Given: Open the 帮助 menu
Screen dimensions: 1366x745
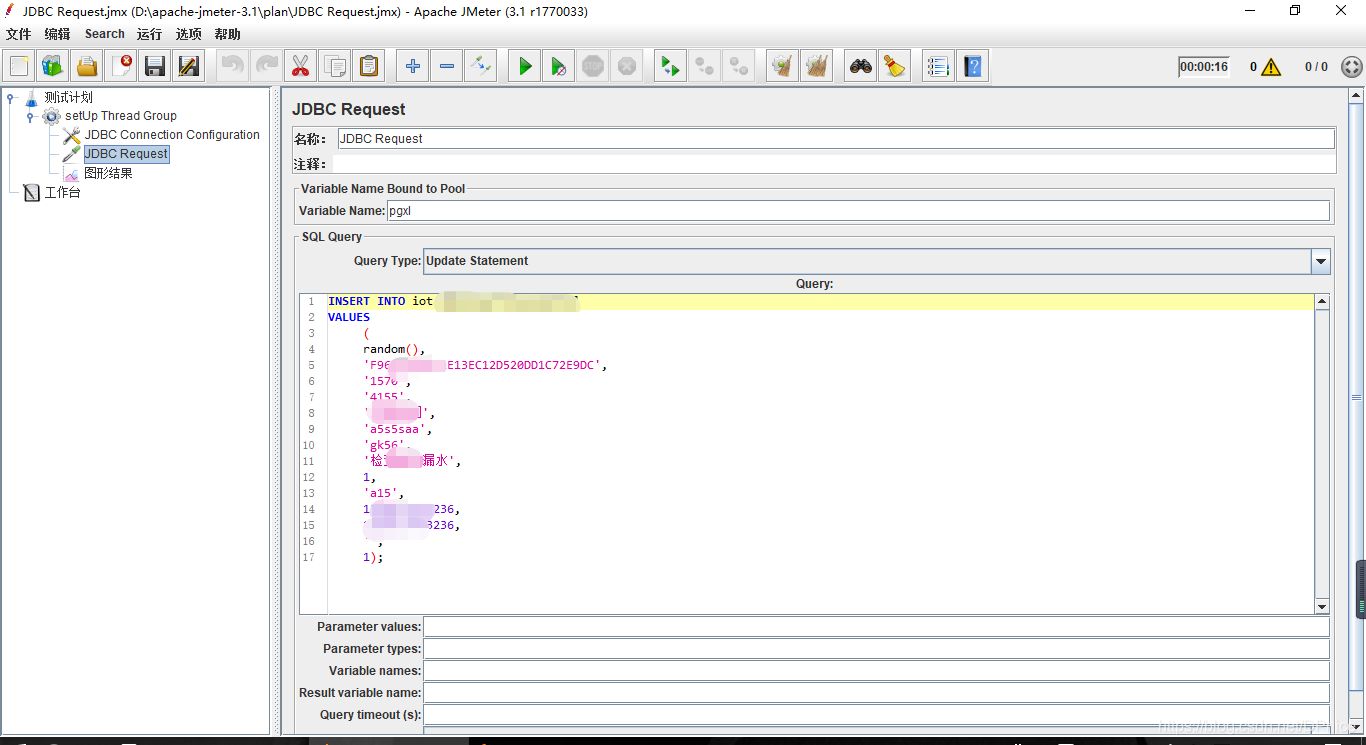Looking at the screenshot, I should (228, 34).
